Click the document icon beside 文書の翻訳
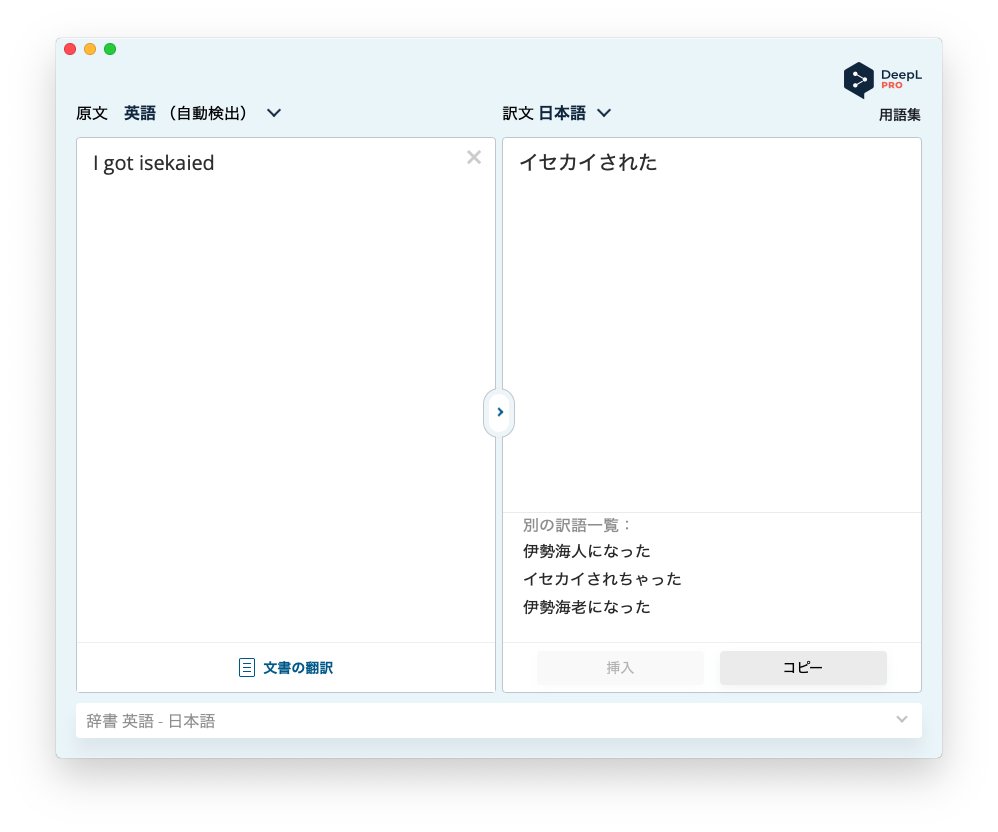 click(247, 667)
